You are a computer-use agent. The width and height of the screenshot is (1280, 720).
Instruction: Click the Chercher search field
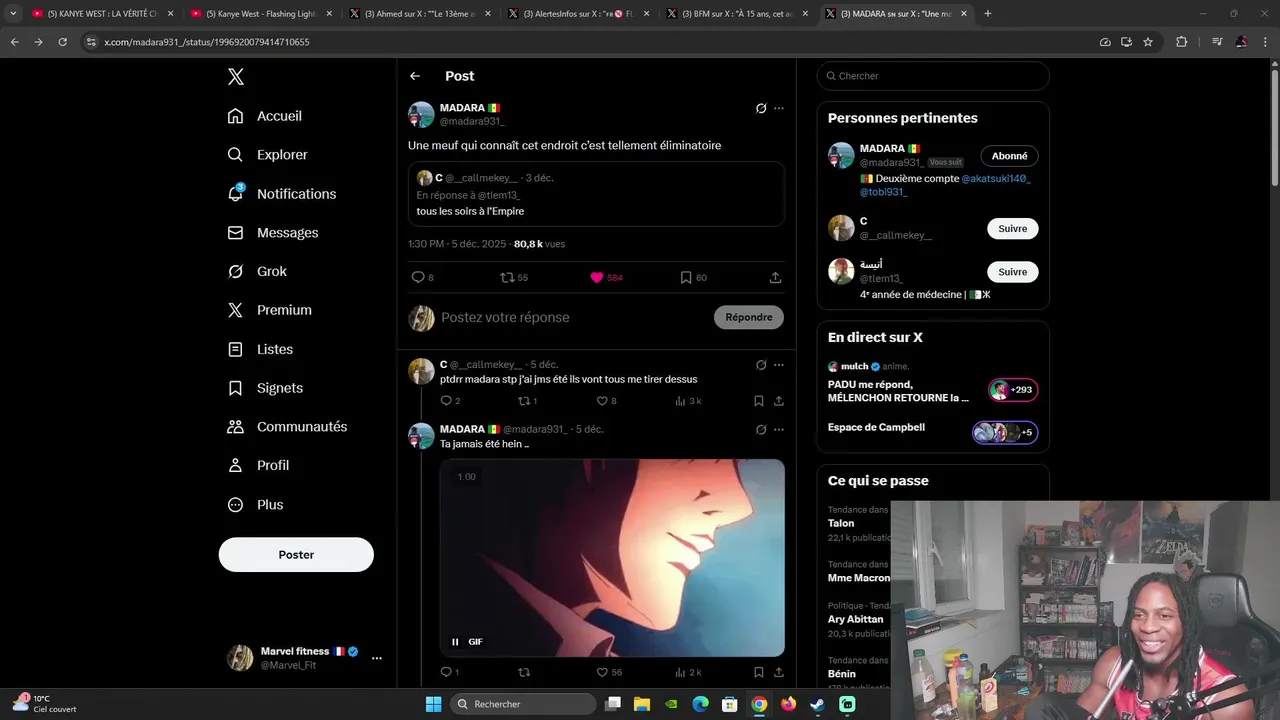933,76
